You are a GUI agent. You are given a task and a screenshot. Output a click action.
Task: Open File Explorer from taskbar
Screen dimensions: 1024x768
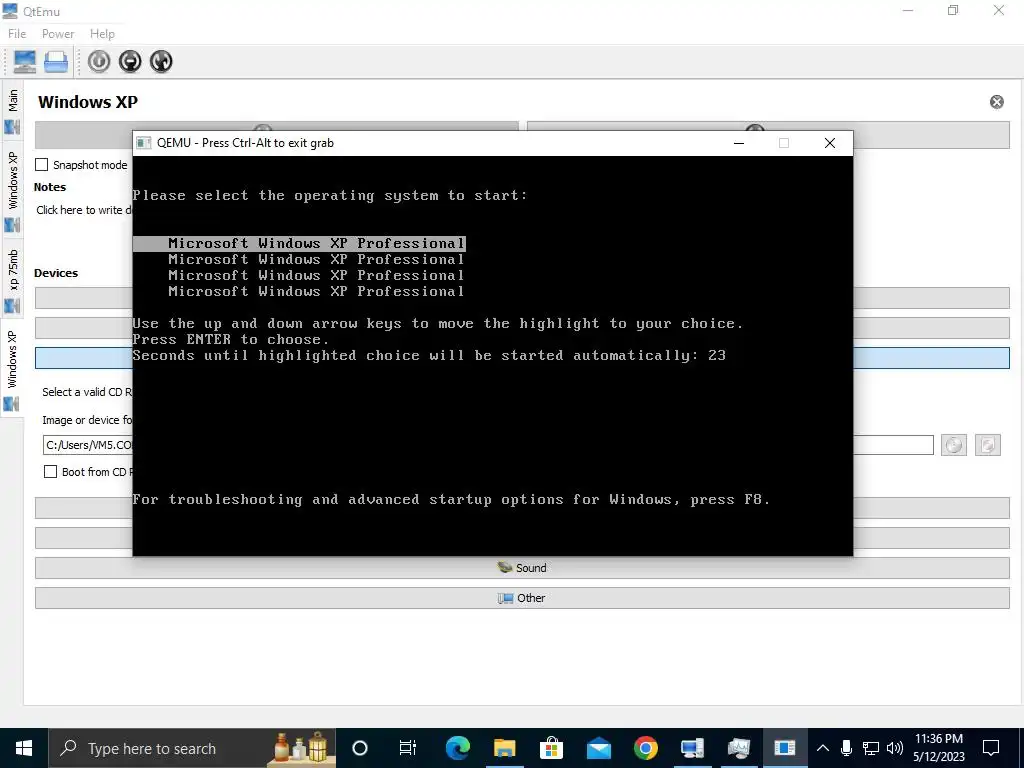[504, 748]
